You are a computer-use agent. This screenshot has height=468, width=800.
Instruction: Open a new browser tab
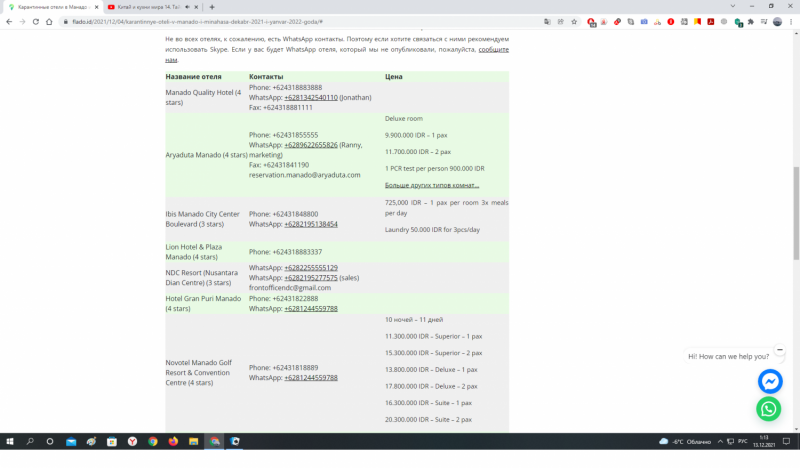point(212,7)
